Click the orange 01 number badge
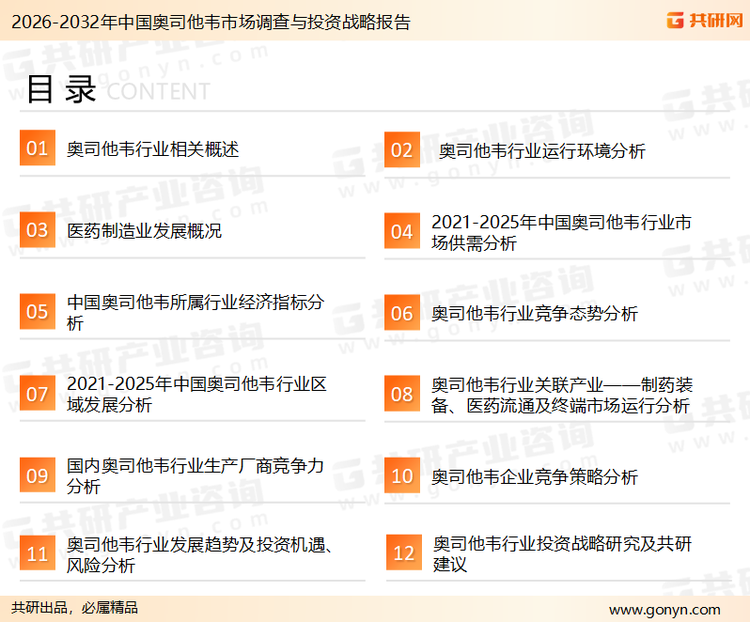750x622 pixels. [37, 148]
